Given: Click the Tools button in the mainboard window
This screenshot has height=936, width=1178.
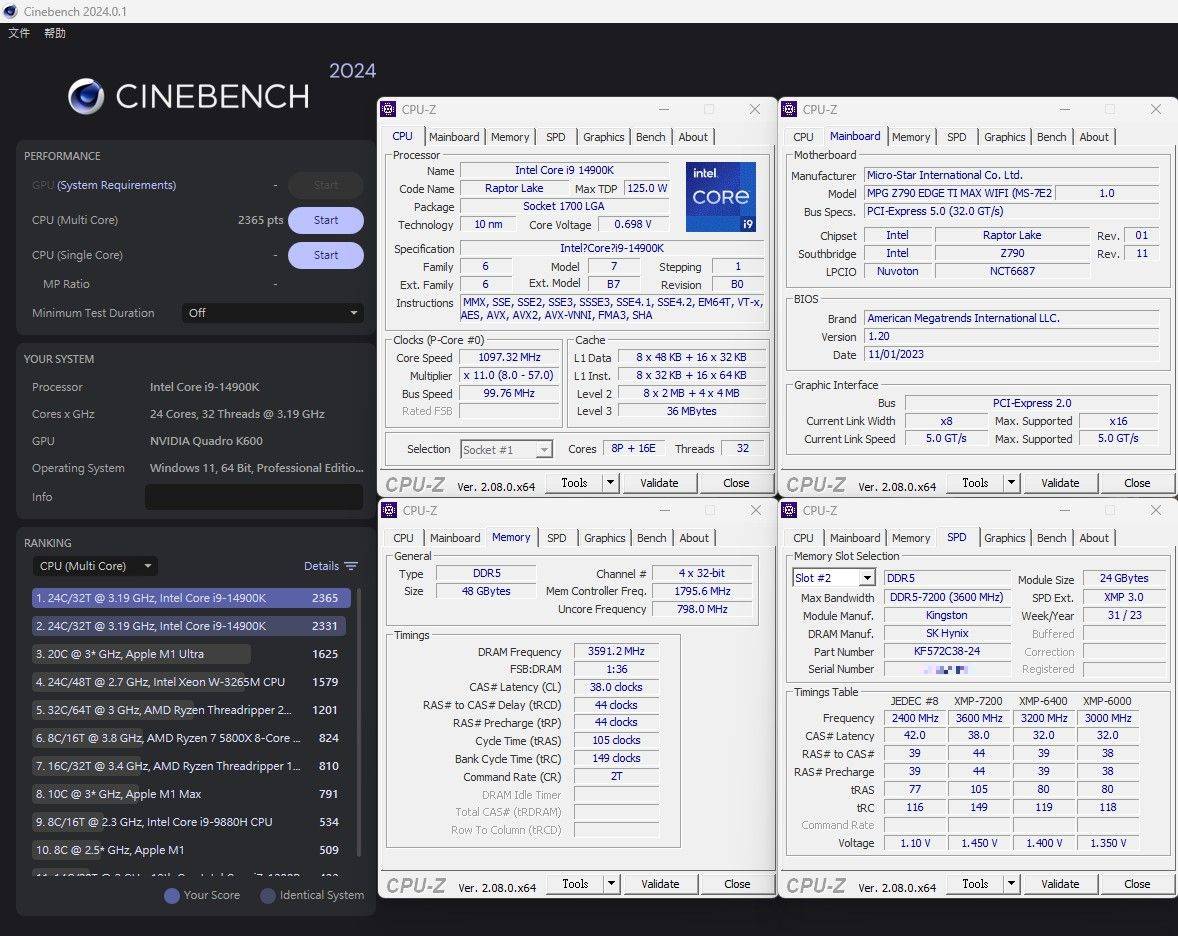Looking at the screenshot, I should click(x=975, y=483).
